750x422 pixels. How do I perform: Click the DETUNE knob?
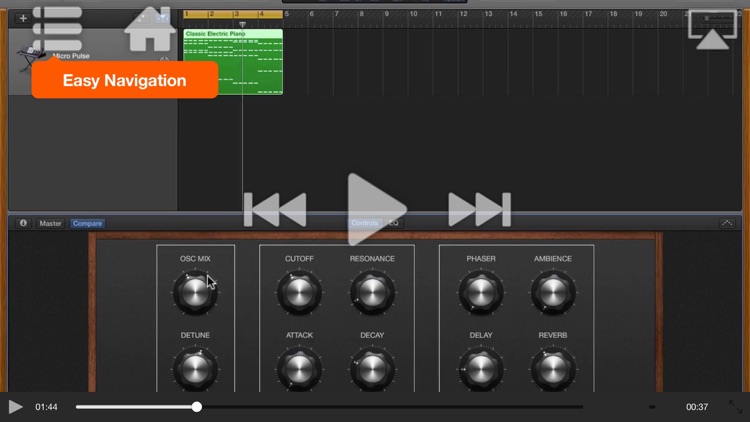(195, 369)
